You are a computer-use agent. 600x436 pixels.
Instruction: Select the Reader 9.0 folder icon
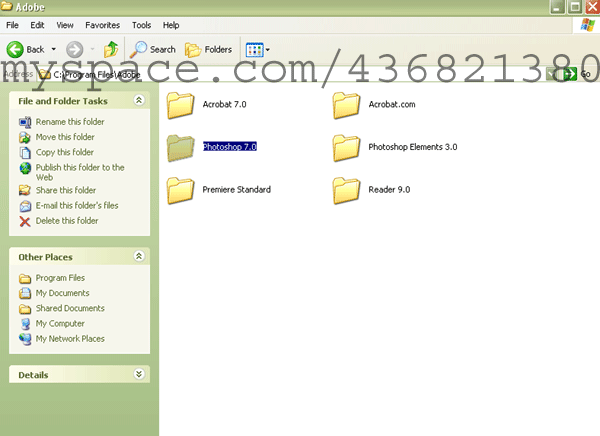347,189
